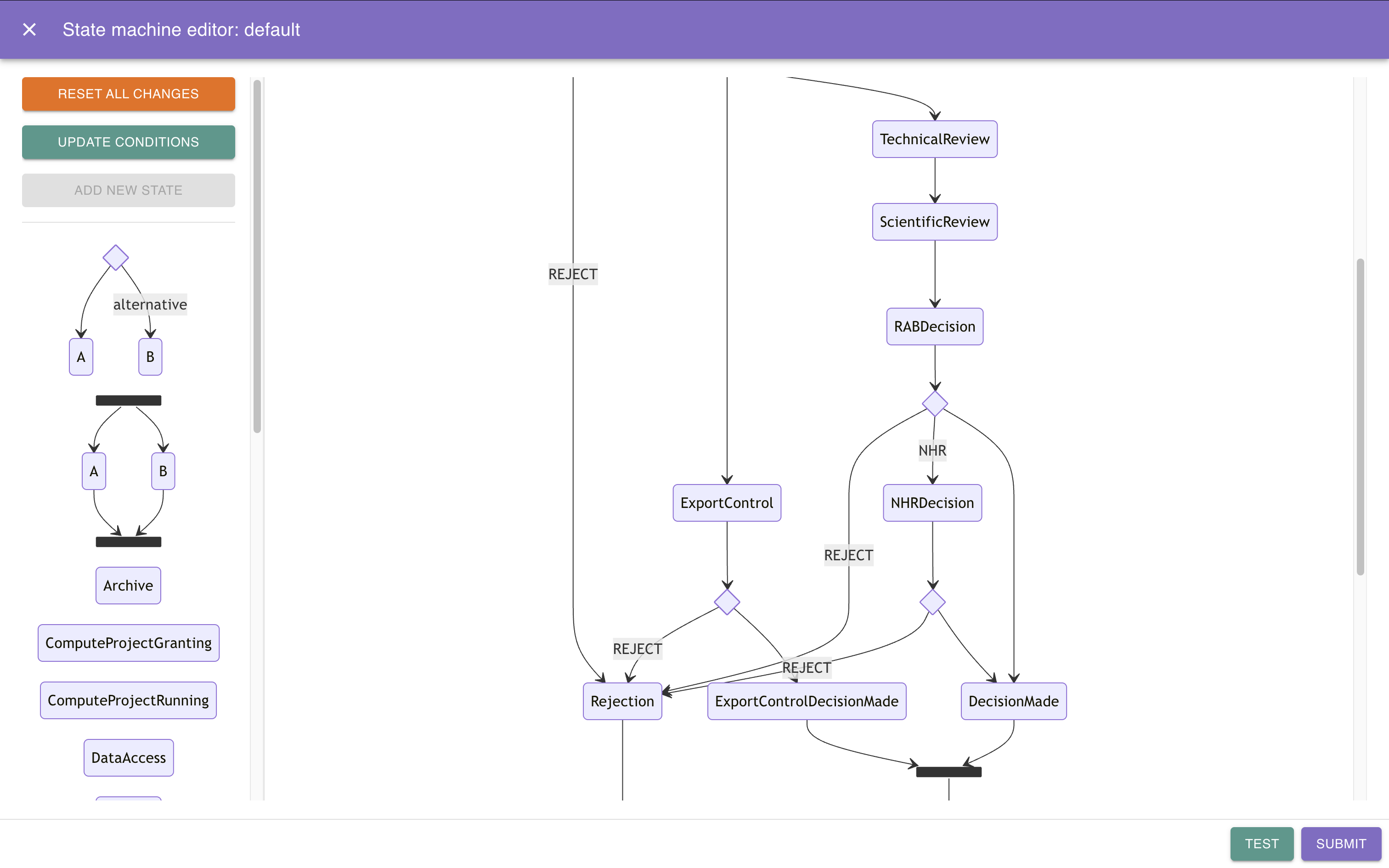Click the ScientificReview state node
The width and height of the screenshot is (1389, 868).
[934, 221]
